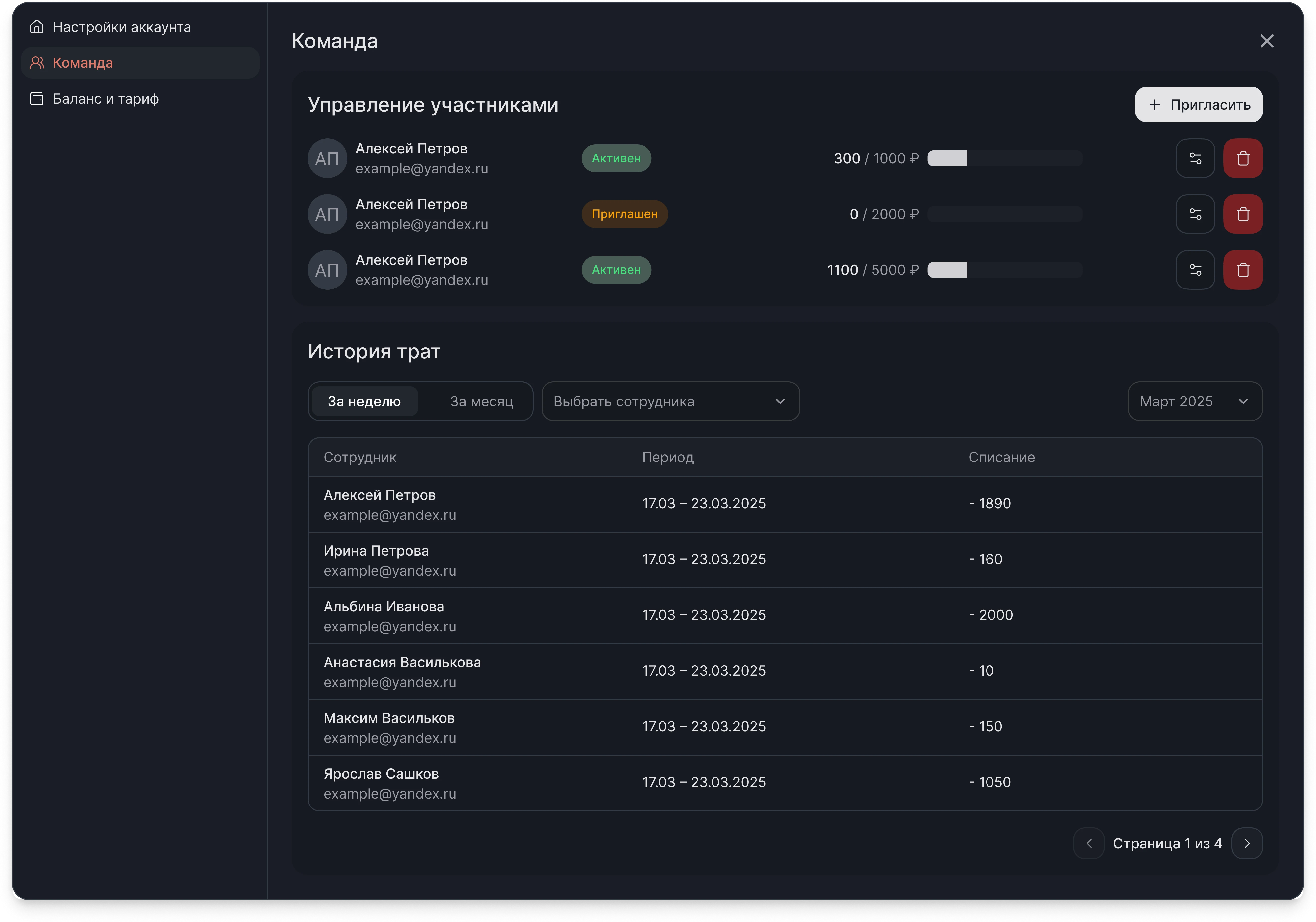Image resolution: width=1316 pixels, height=922 pixels.
Task: Select the Альбина Иванова row
Action: (785, 616)
